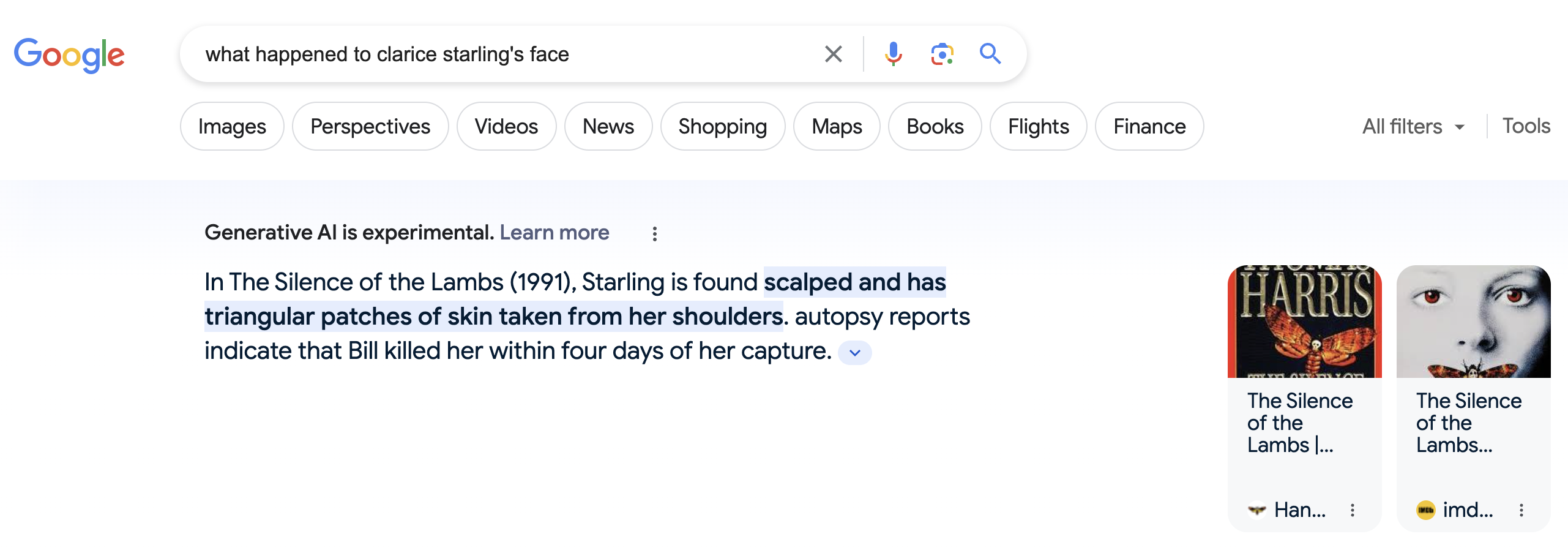This screenshot has width=1568, height=550.
Task: Select the News filter
Action: (x=608, y=126)
